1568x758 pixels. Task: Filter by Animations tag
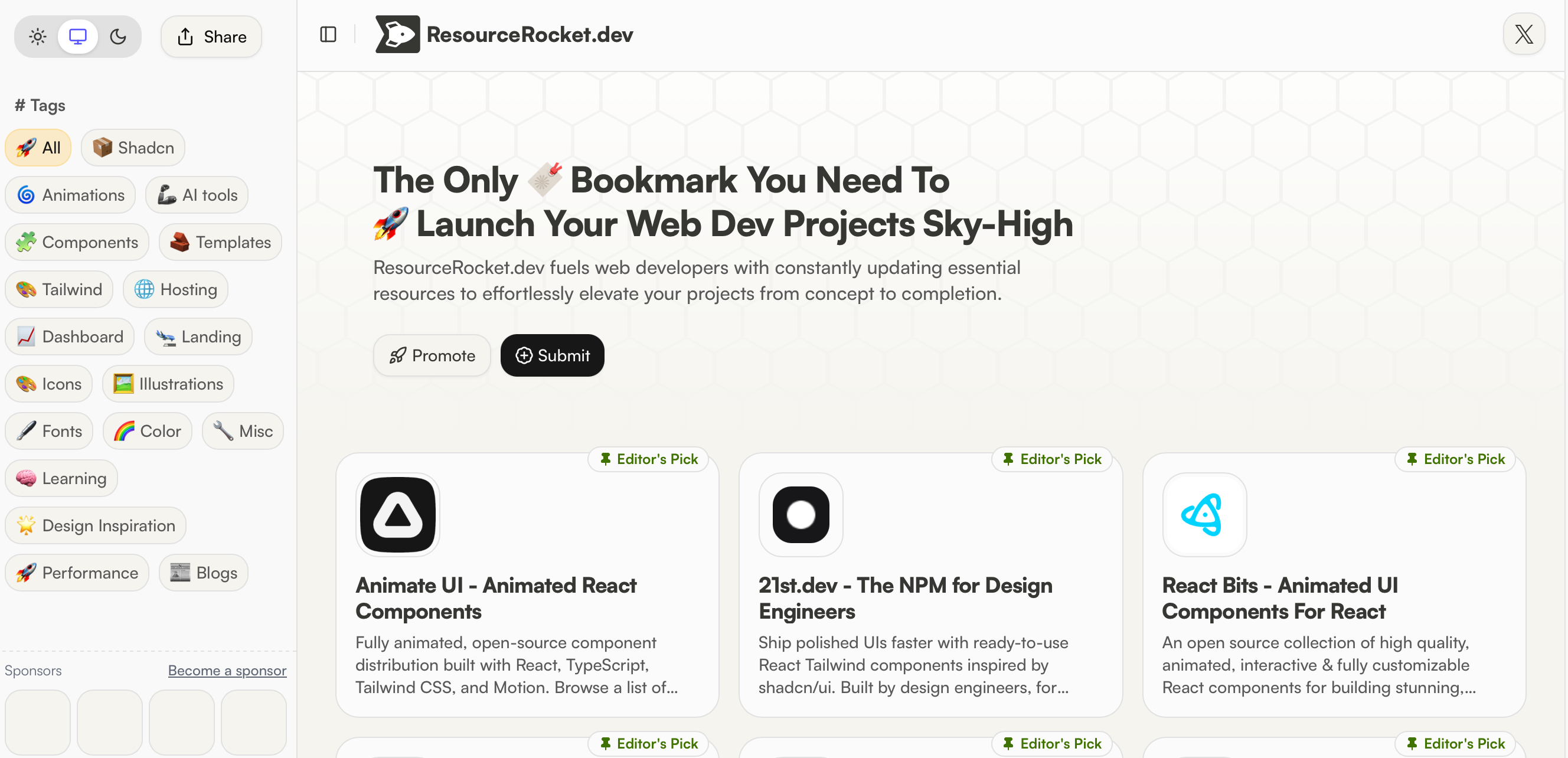tap(71, 195)
